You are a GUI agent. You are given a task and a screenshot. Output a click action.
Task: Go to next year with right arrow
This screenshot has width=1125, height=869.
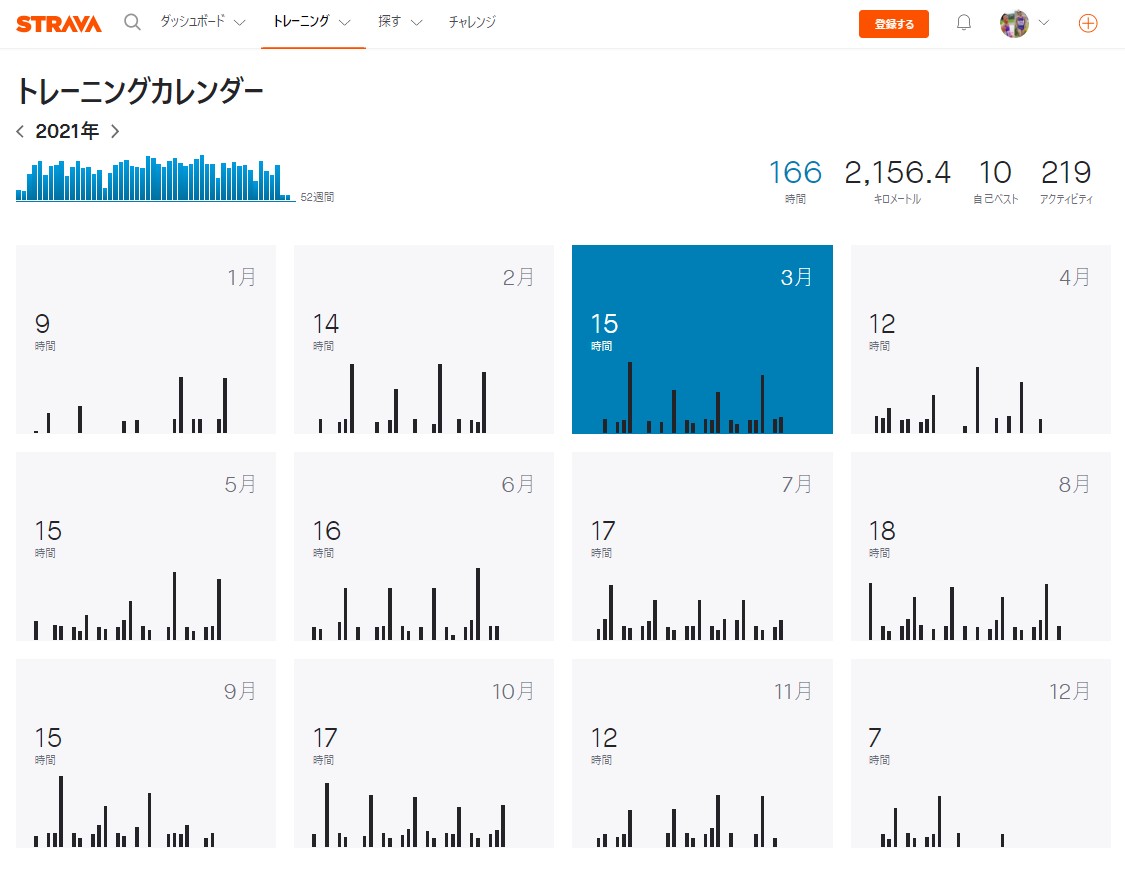tap(115, 131)
